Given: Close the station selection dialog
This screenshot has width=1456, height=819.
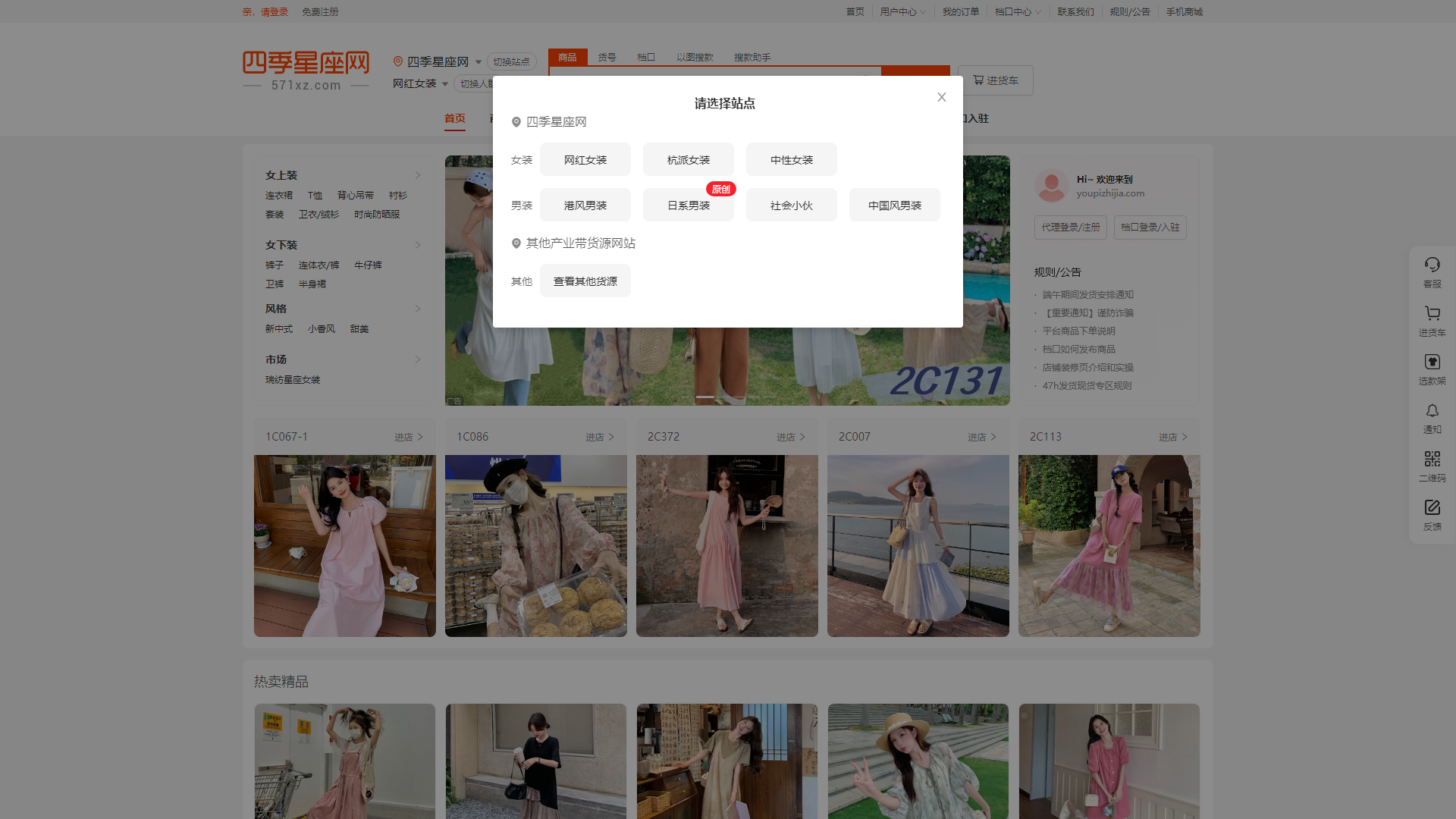Looking at the screenshot, I should pos(941,97).
